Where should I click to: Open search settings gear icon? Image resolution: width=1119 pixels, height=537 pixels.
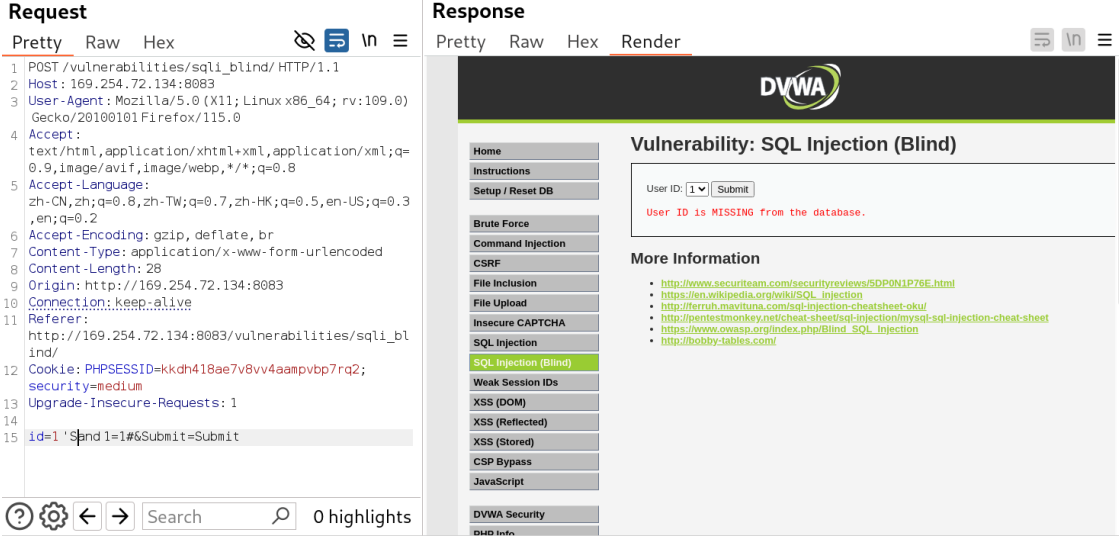(54, 516)
